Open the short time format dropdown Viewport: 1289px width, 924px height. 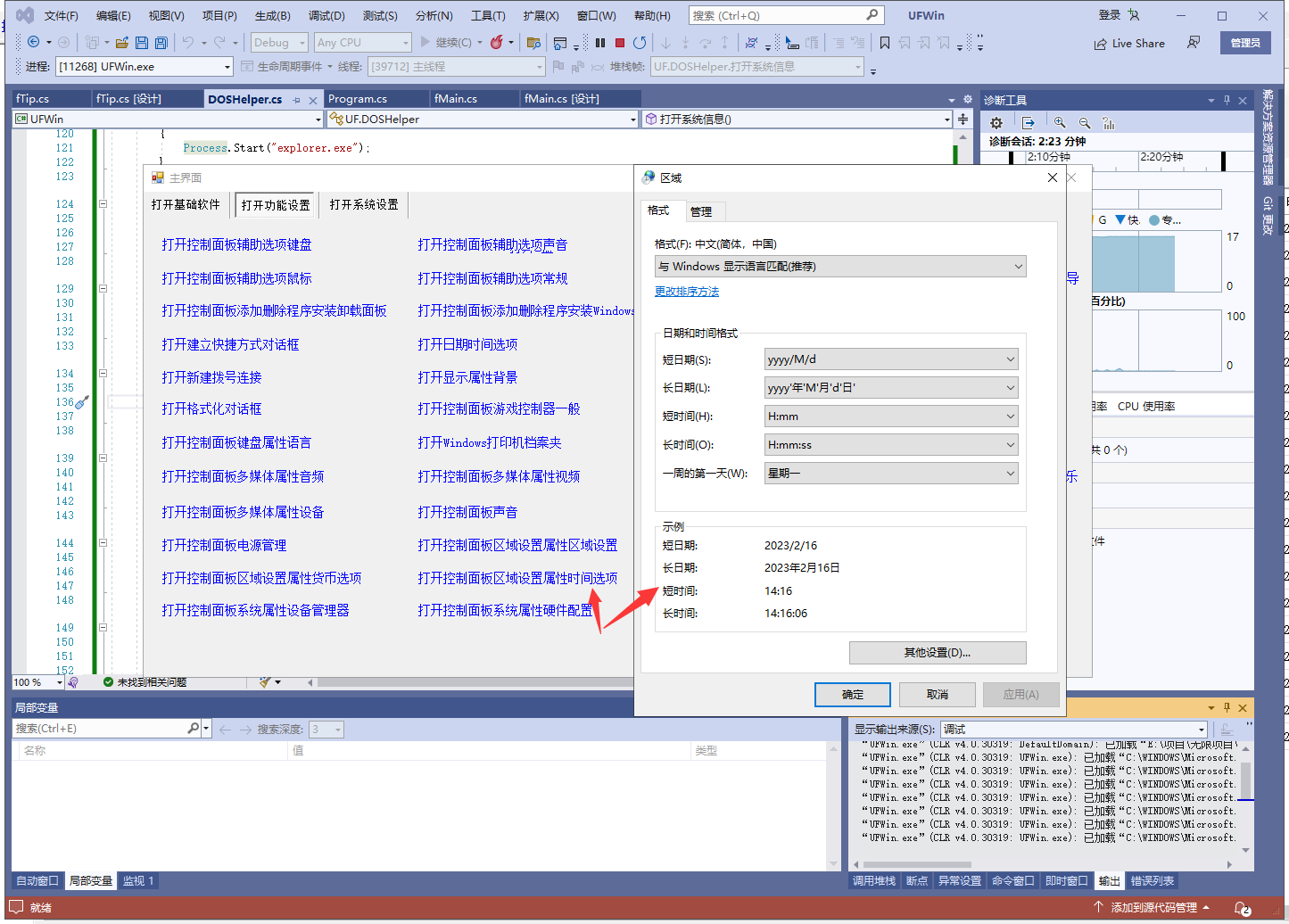tap(891, 417)
